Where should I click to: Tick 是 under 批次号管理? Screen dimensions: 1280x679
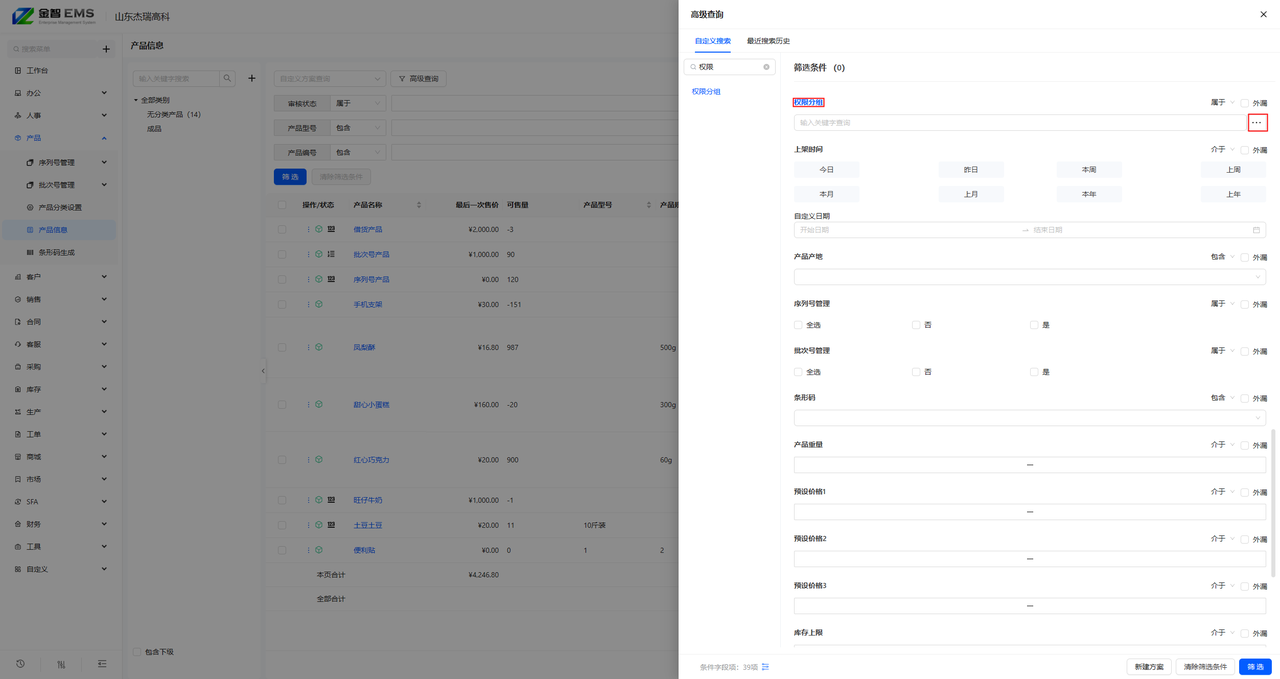pyautogui.click(x=1034, y=372)
